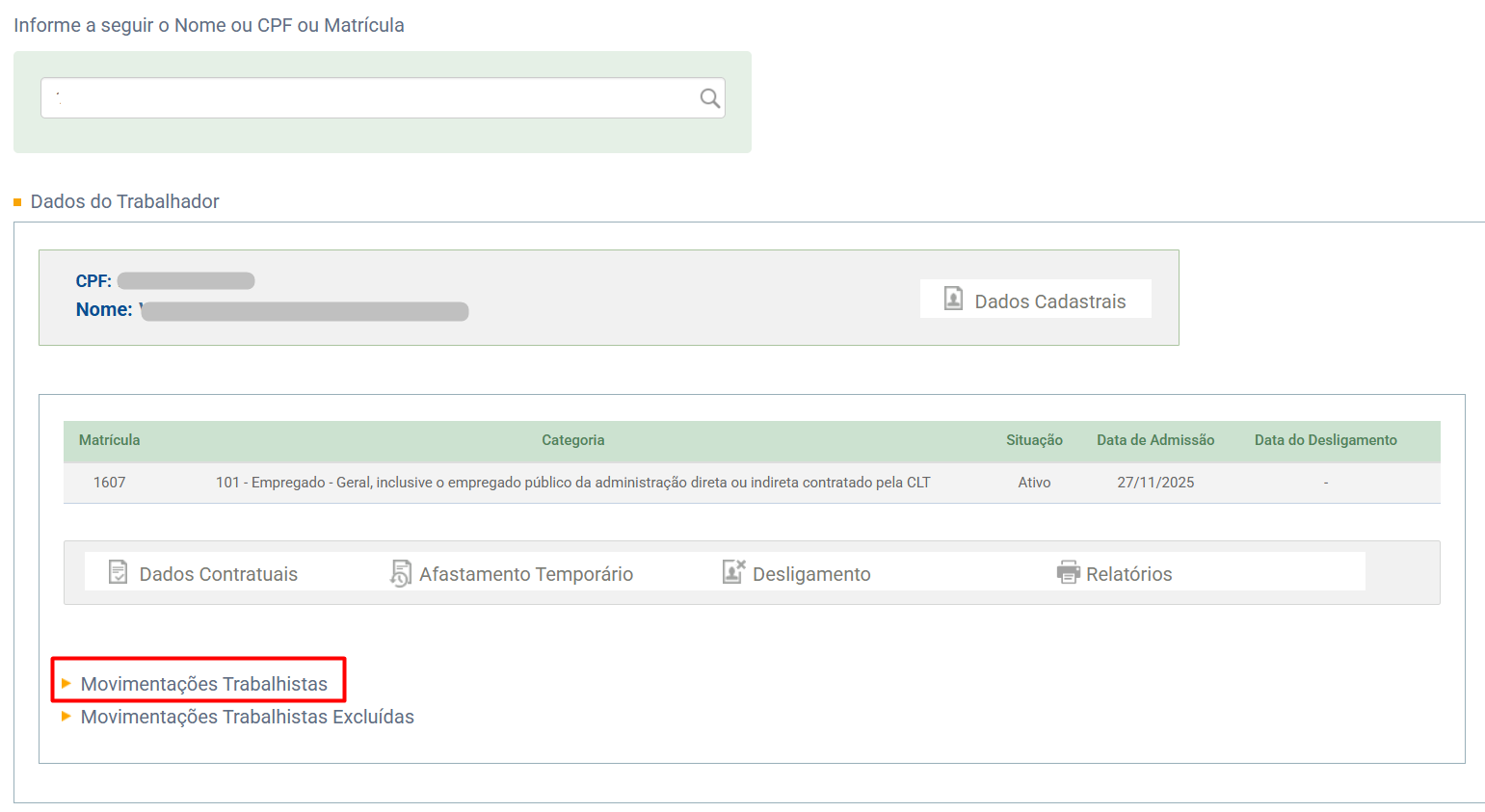Click the Afastamento Temporário clock-document icon

point(401,573)
